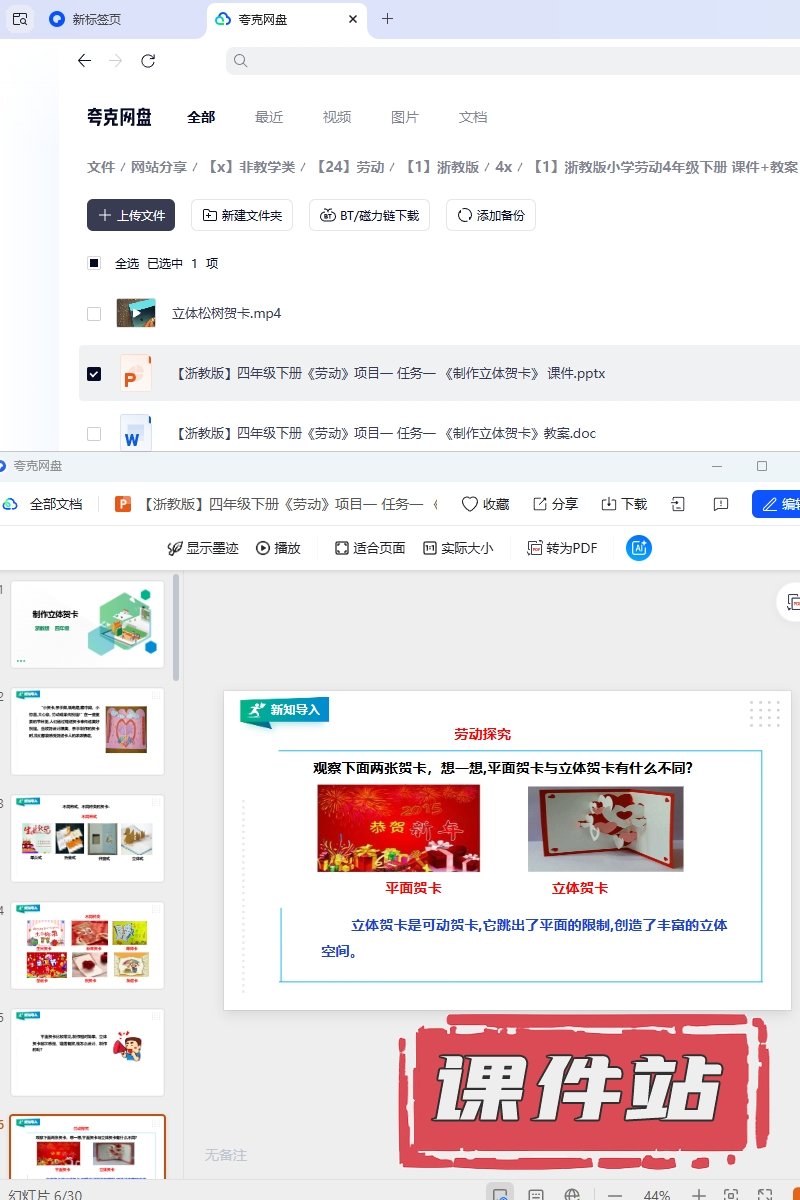Viewport: 800px width, 1200px height.
Task: Click the 转为PDF convert button
Action: click(563, 548)
